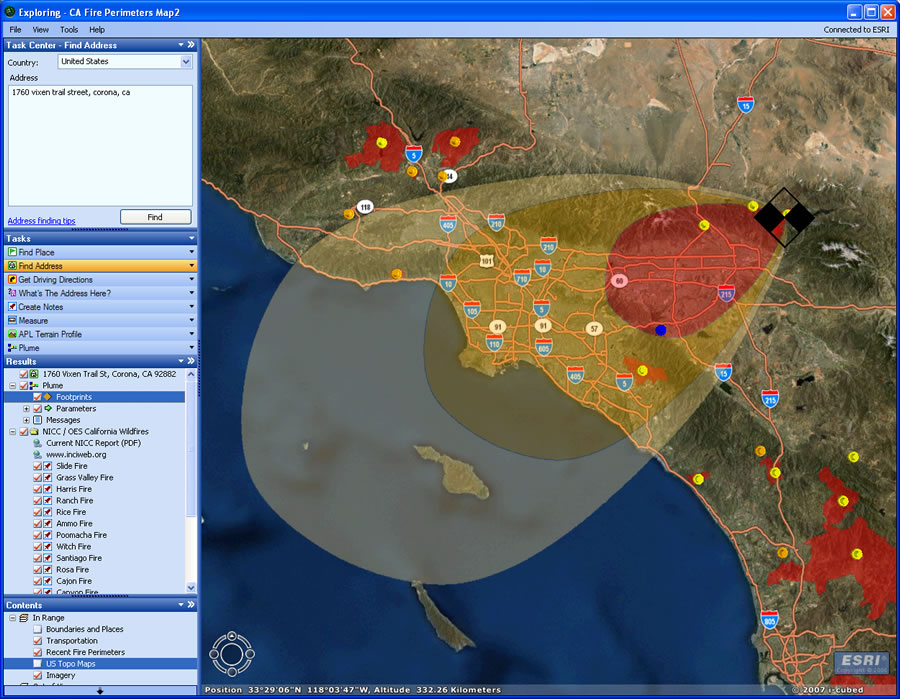Click the bottom panel expand down-arrow bar
The image size is (900, 699).
point(100,690)
